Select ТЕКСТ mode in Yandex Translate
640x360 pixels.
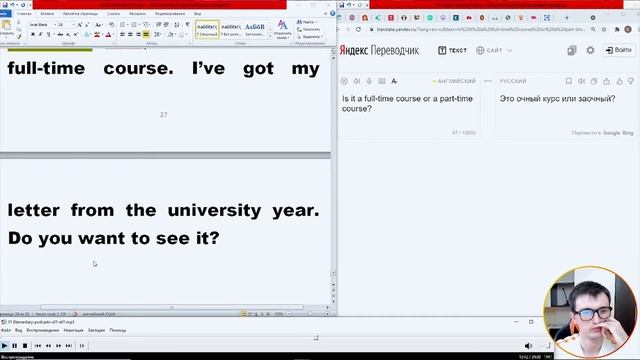click(452, 50)
